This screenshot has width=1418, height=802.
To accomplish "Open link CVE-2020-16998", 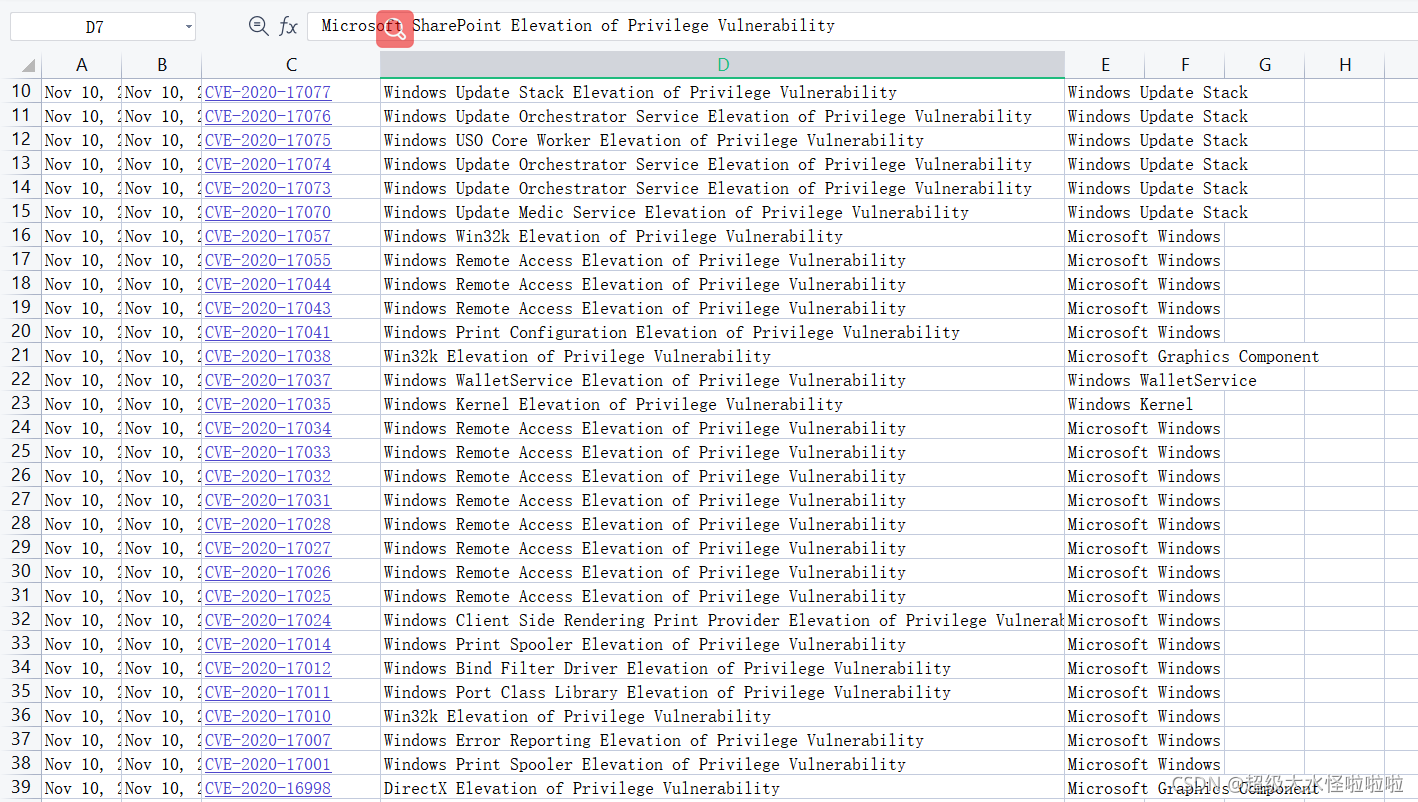I will (x=268, y=788).
